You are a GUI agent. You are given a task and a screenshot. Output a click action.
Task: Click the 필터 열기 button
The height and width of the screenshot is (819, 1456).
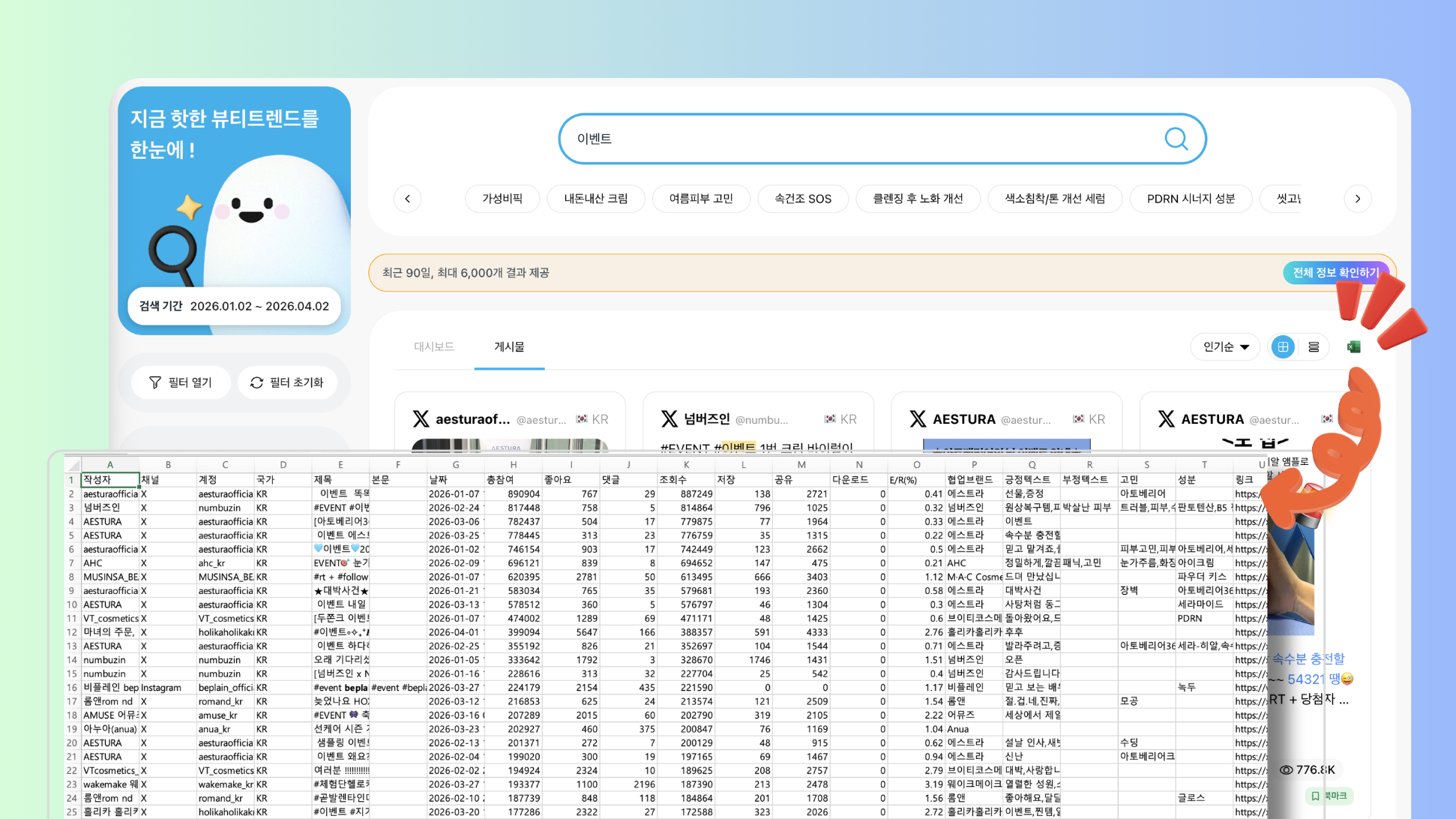[181, 382]
